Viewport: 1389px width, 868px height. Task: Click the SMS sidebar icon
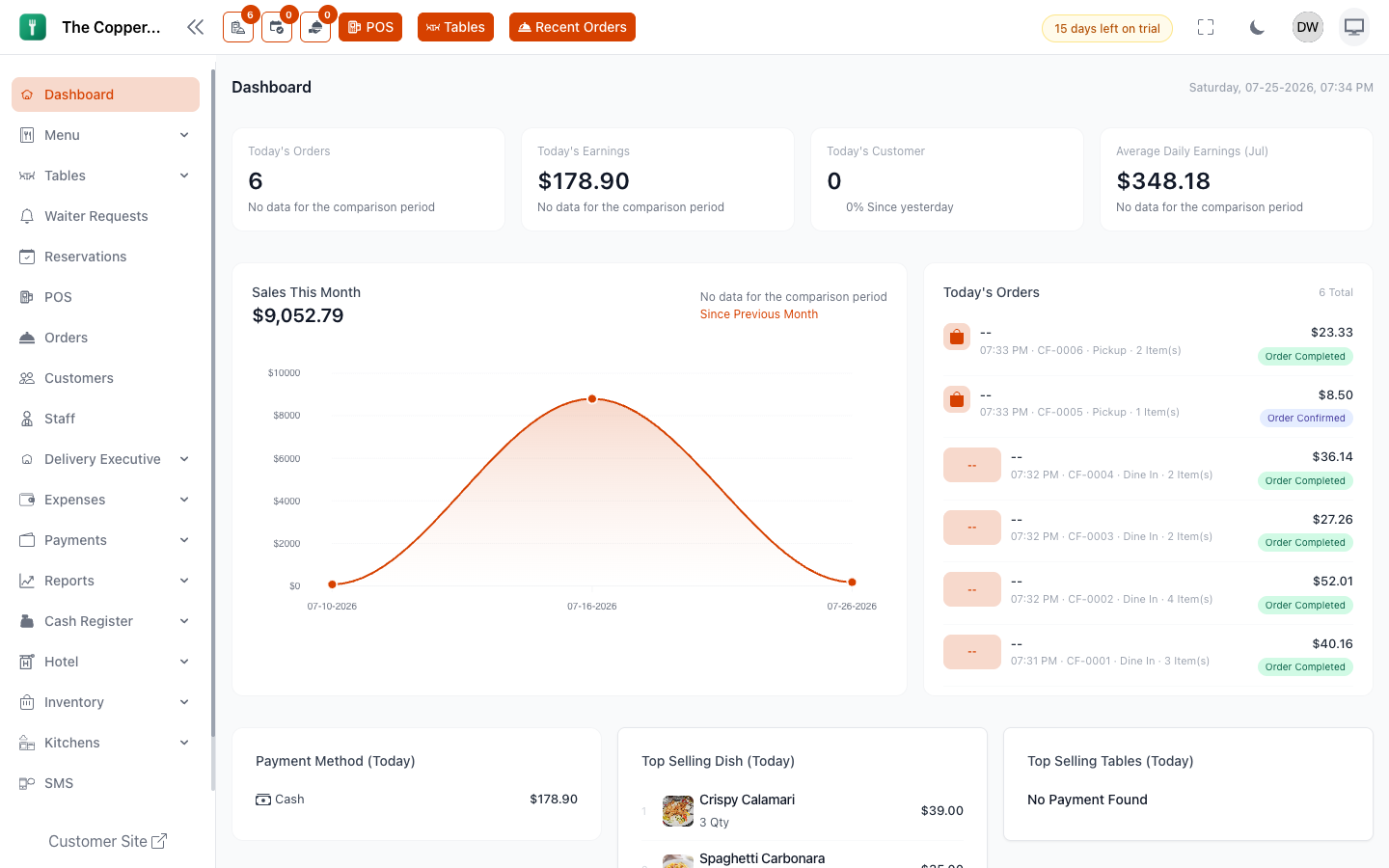27,783
